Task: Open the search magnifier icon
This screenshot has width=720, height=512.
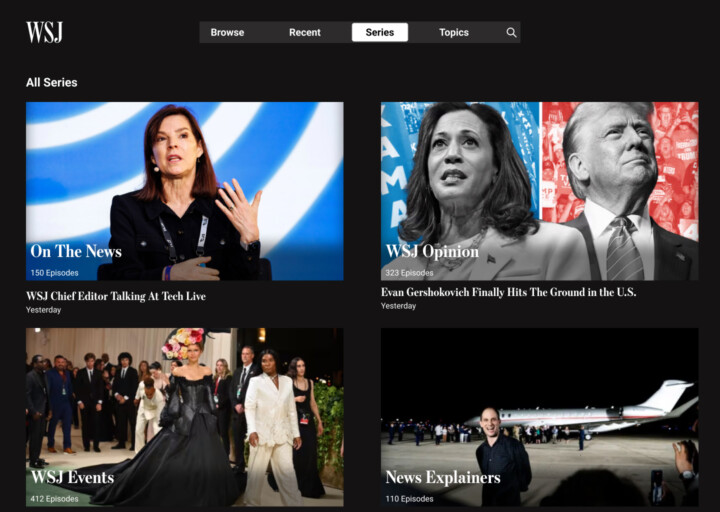Action: click(x=511, y=33)
